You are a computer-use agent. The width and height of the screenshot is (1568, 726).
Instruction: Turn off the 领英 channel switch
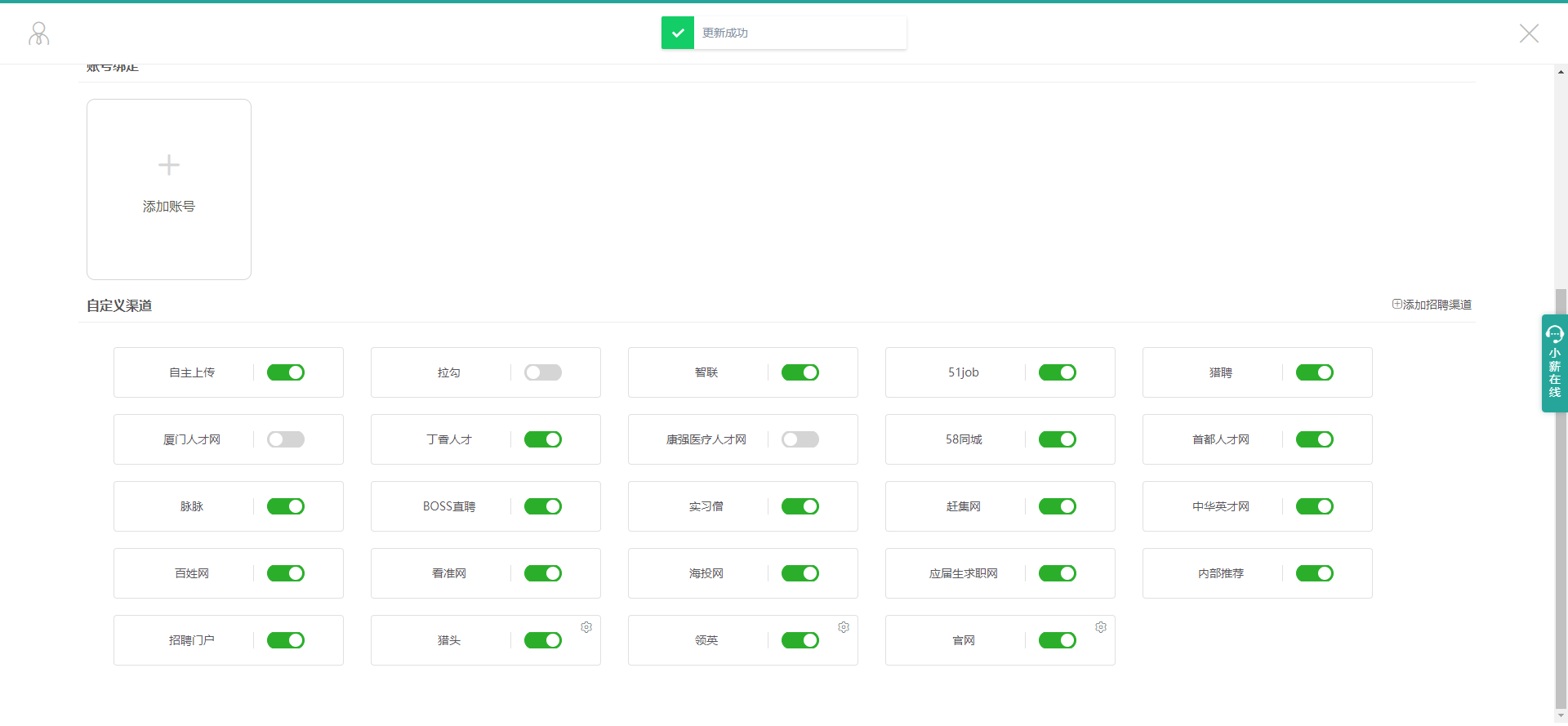click(x=800, y=640)
